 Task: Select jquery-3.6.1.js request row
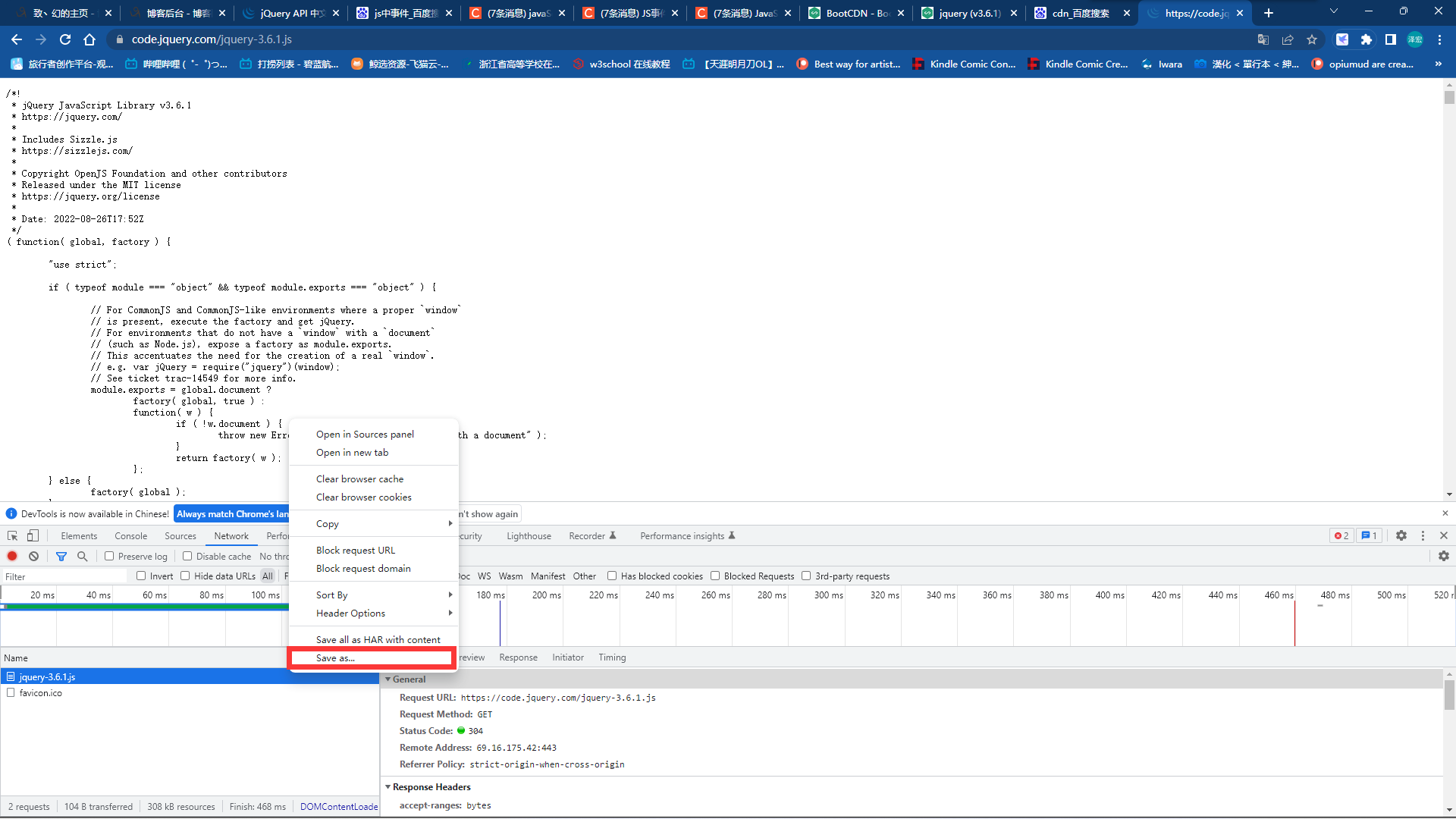[x=190, y=676]
